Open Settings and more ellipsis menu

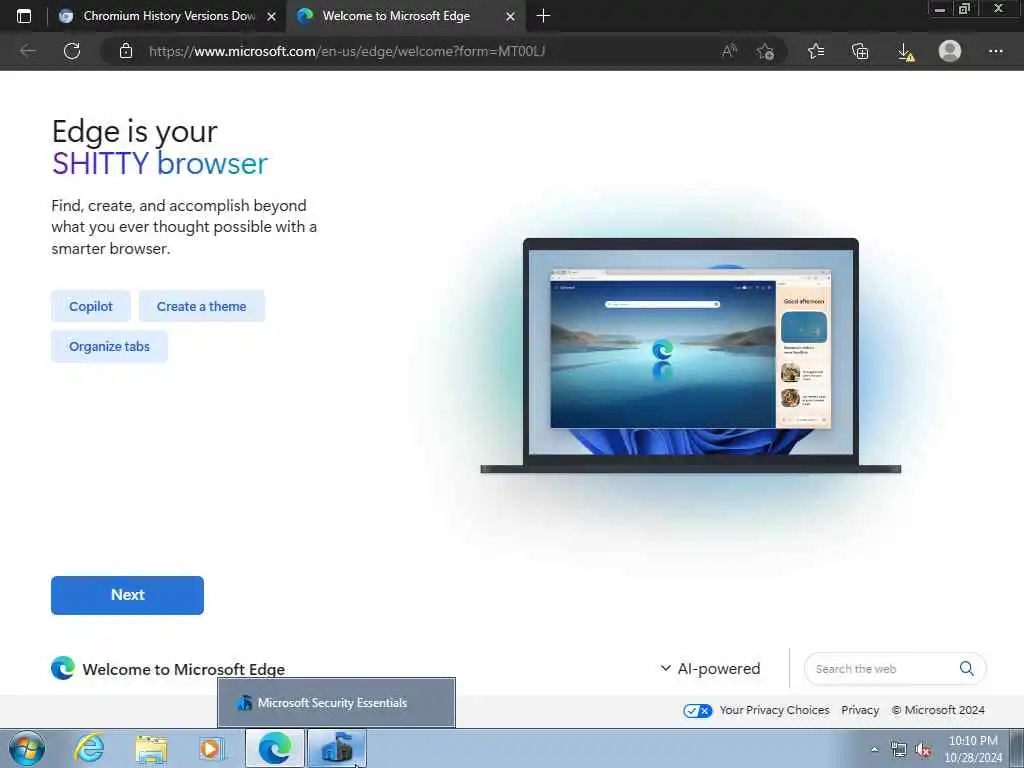pos(995,51)
